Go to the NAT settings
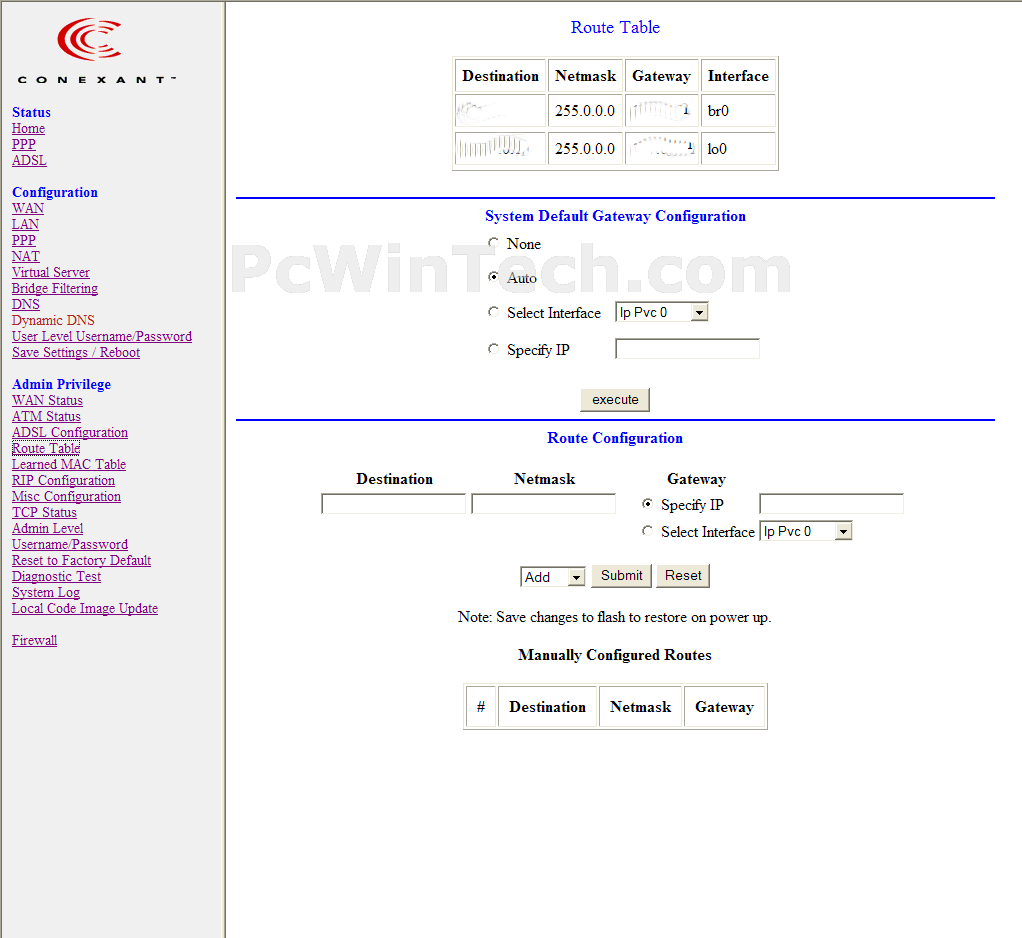This screenshot has width=1022, height=938. 25,256
